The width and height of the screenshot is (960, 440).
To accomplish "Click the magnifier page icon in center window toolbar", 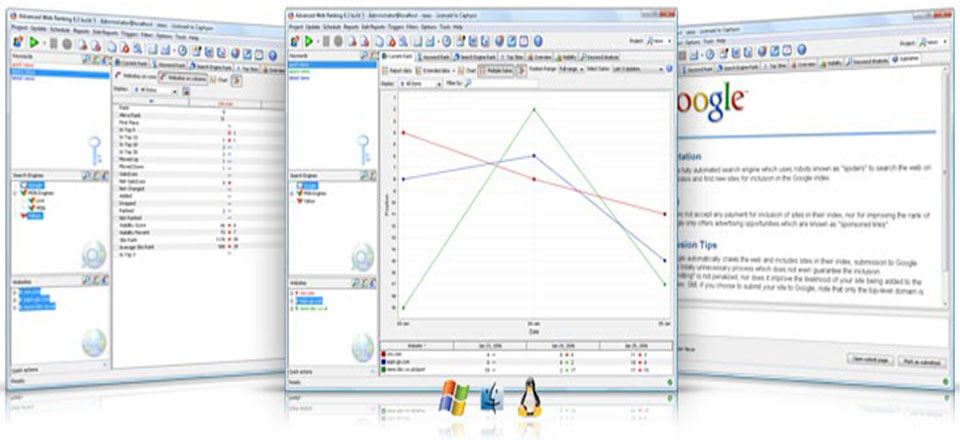I will click(x=403, y=41).
